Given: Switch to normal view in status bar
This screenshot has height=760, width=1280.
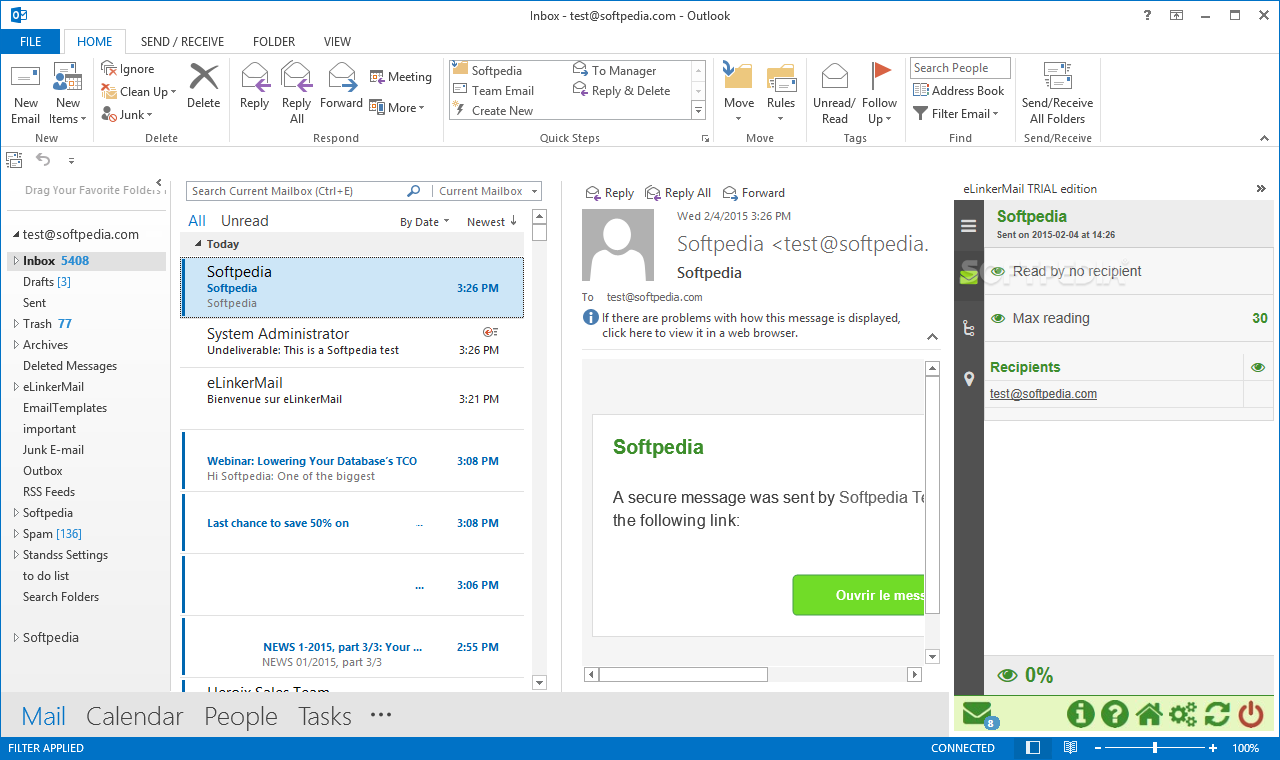Looking at the screenshot, I should 1034,748.
